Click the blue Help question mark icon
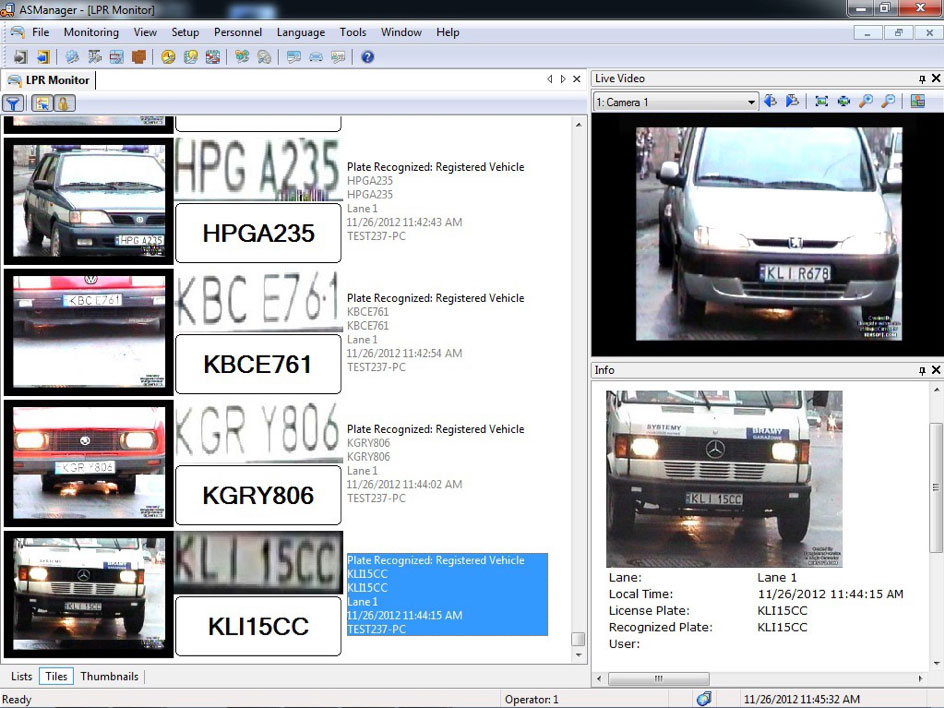This screenshot has height=708, width=944. point(367,57)
